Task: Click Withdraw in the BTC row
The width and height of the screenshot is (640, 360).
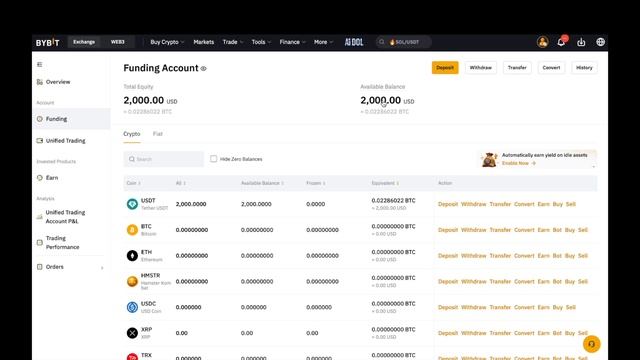Action: tap(473, 230)
